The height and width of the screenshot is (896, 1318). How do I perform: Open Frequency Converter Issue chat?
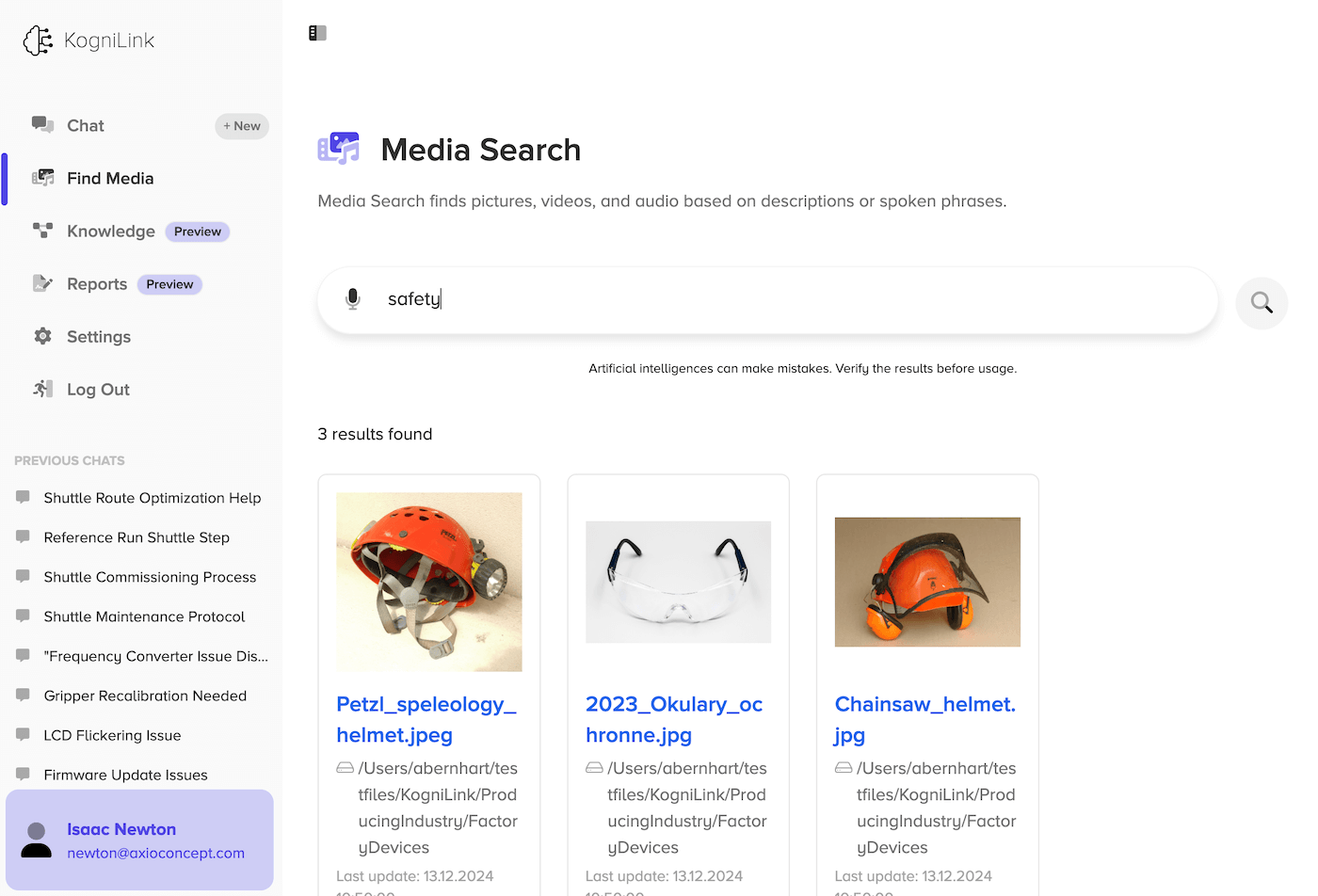coord(156,656)
